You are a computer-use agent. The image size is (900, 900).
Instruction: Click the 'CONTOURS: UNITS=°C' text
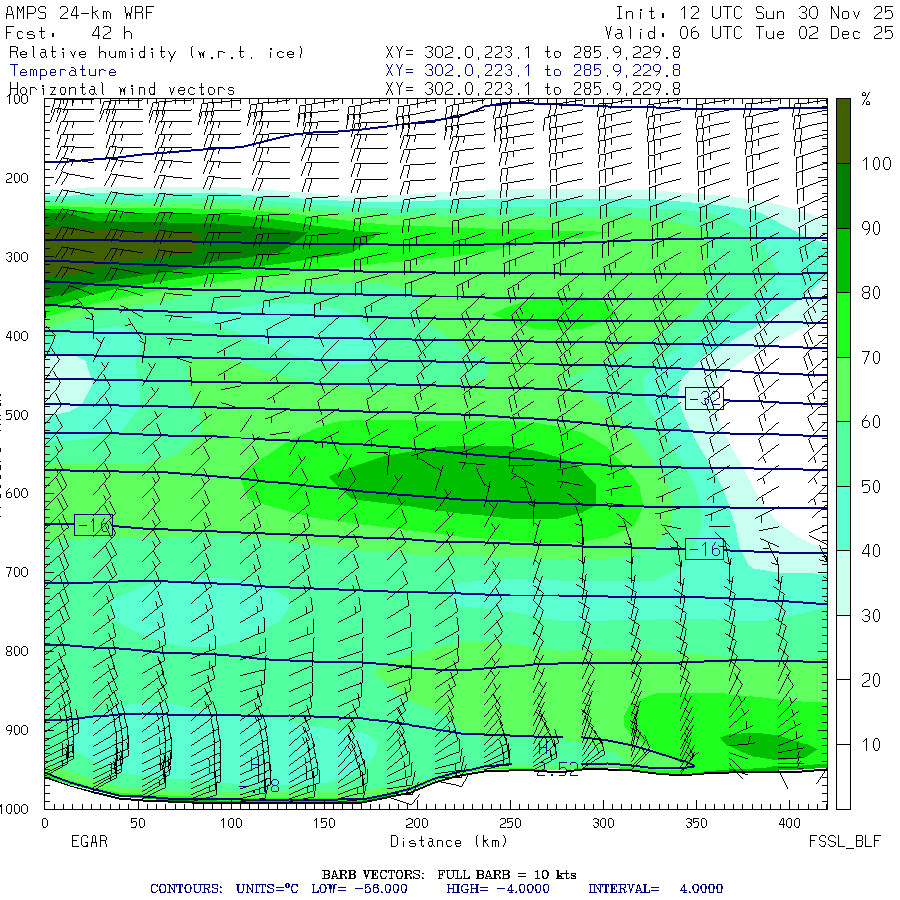tap(224, 889)
